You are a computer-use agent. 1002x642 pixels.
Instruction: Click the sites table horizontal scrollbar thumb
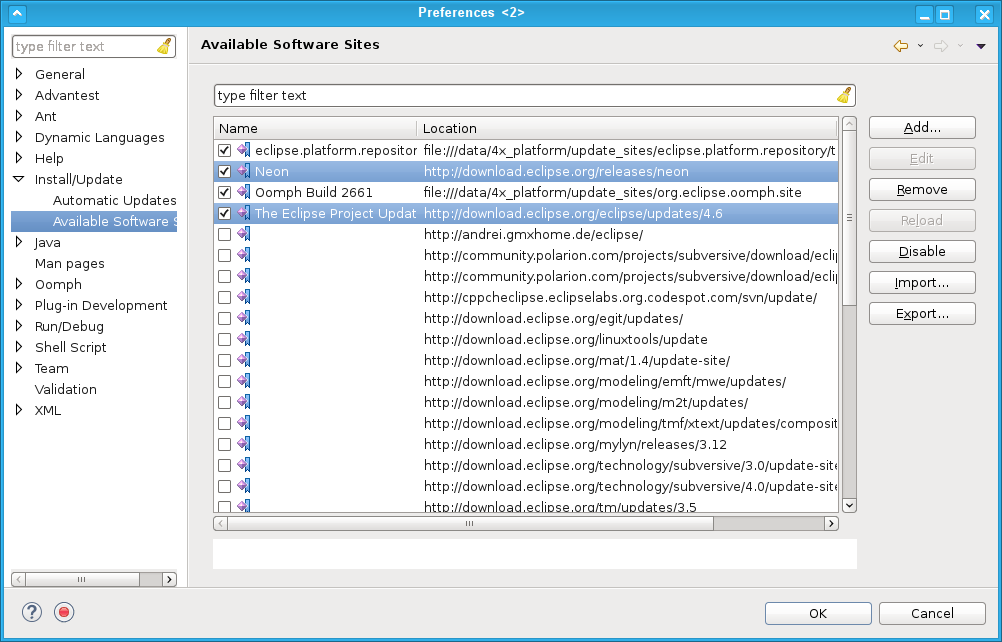(470, 524)
